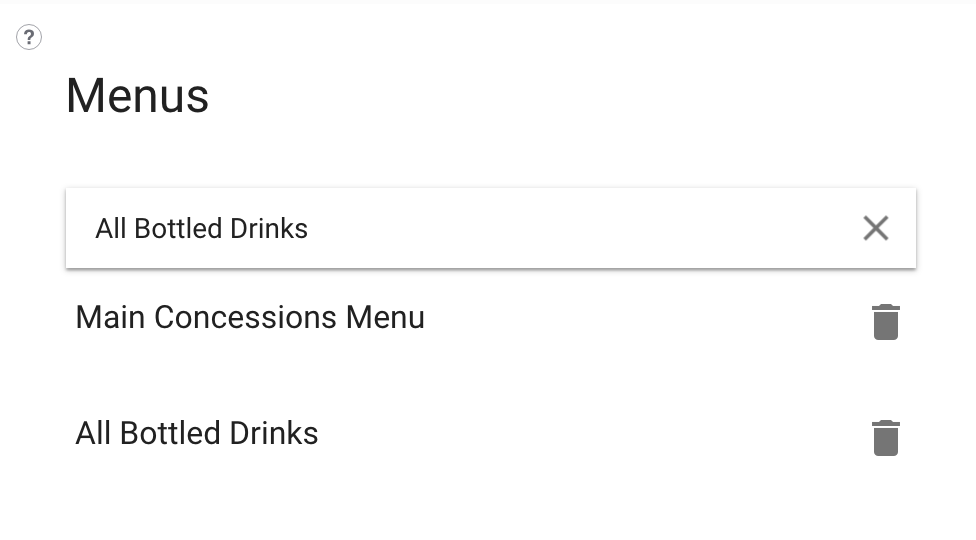The image size is (976, 540).
Task: Remove All Bottled Drinks via trash icon
Action: coord(886,439)
